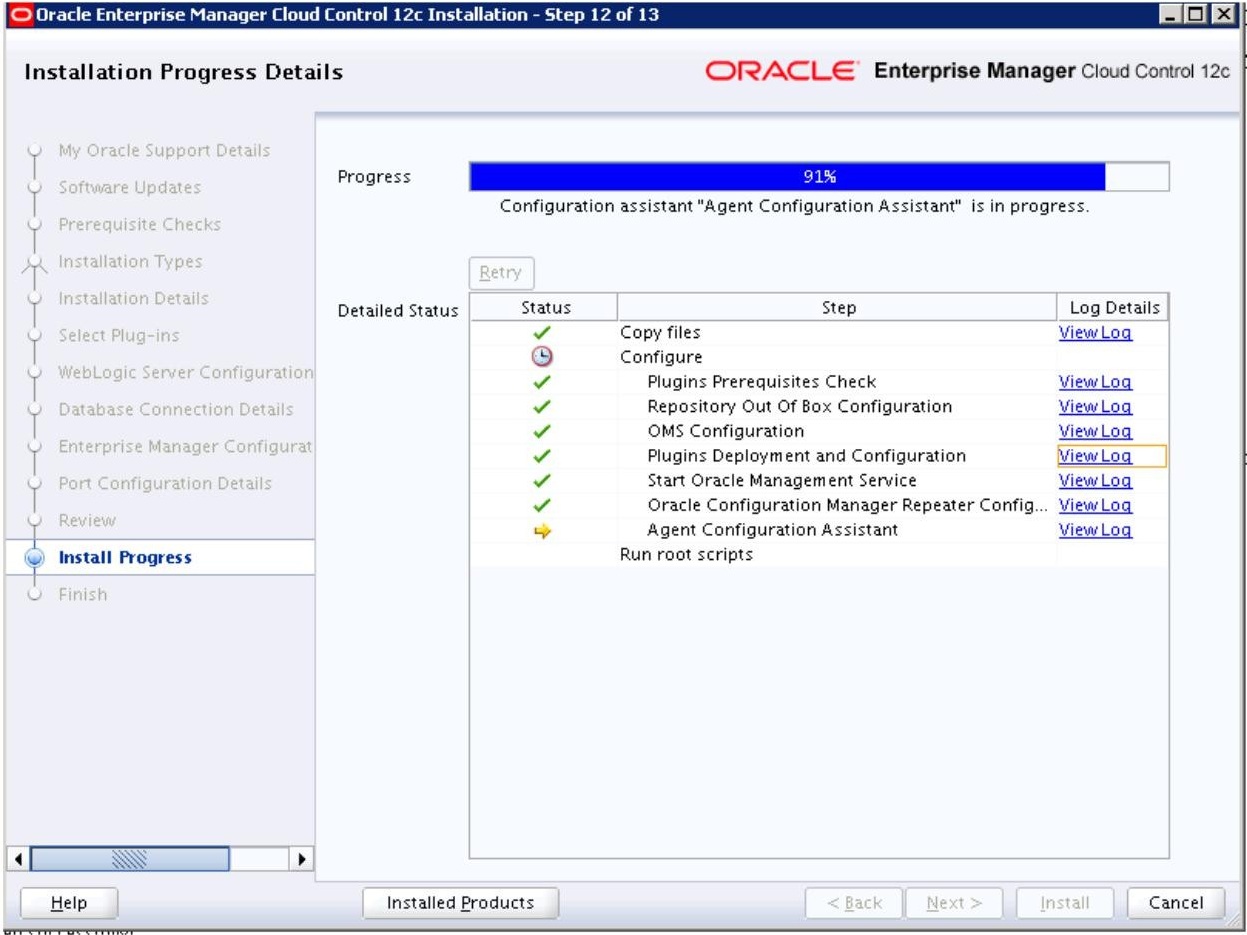The height and width of the screenshot is (935, 1247).
Task: Minimize the installer window
Action: tap(1172, 15)
